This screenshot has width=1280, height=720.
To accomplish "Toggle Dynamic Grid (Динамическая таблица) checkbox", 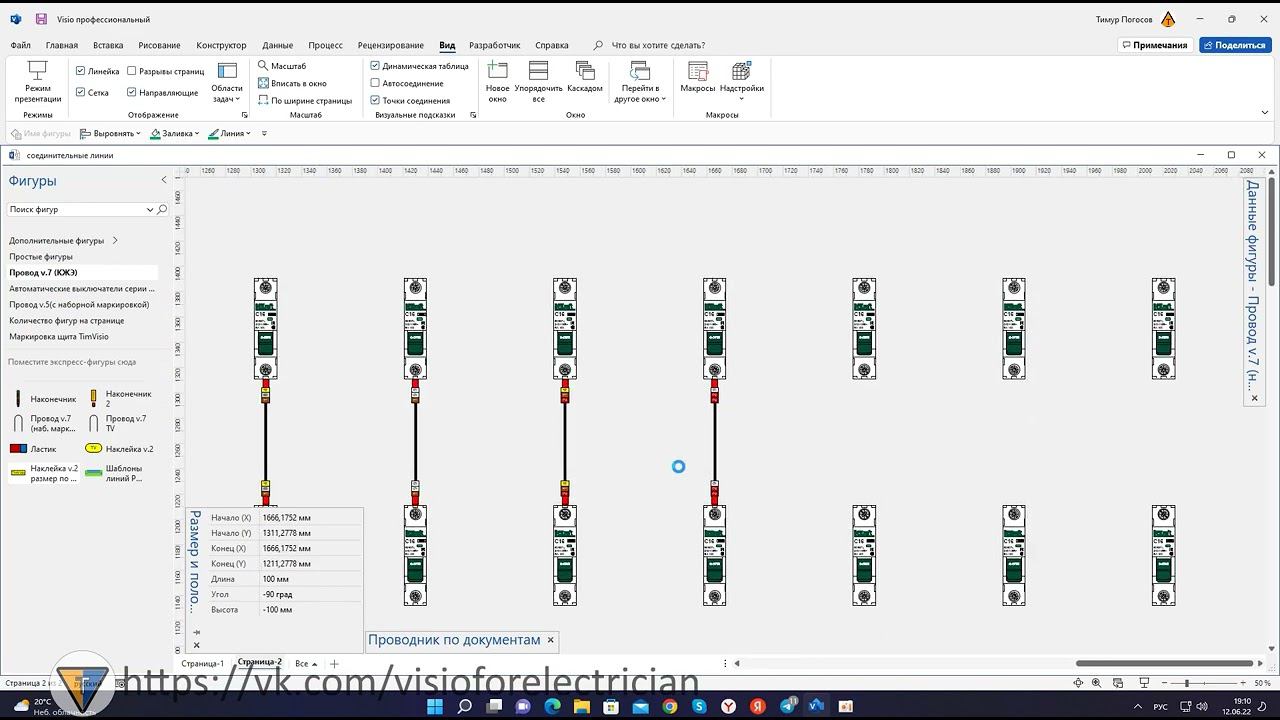I will pyautogui.click(x=375, y=66).
